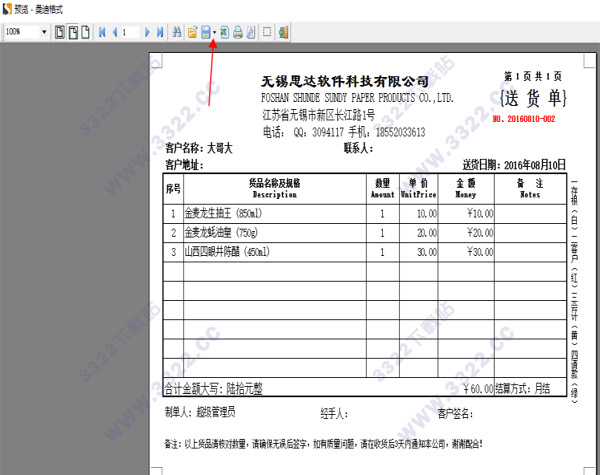Click the printer icon

pyautogui.click(x=238, y=32)
